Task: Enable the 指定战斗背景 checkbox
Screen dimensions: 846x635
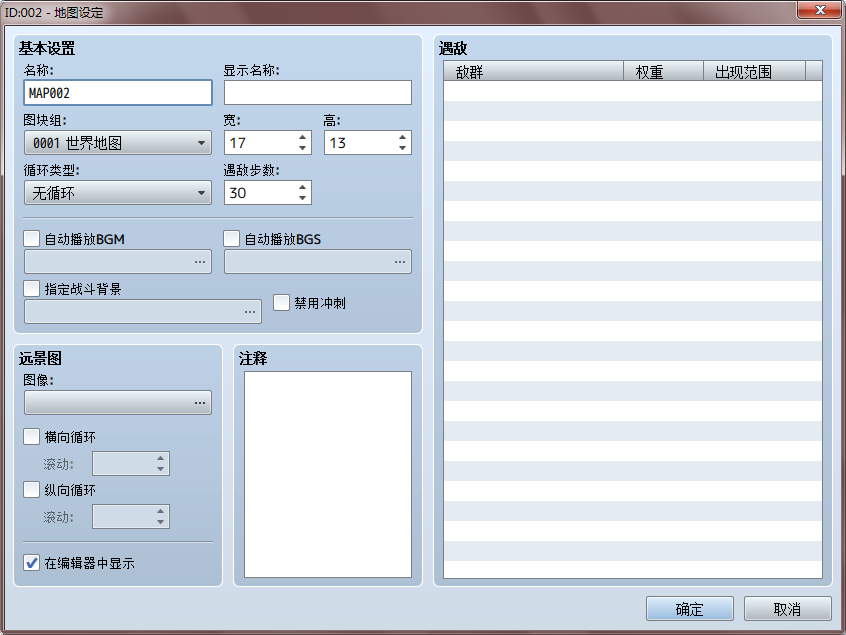Action: tap(32, 289)
